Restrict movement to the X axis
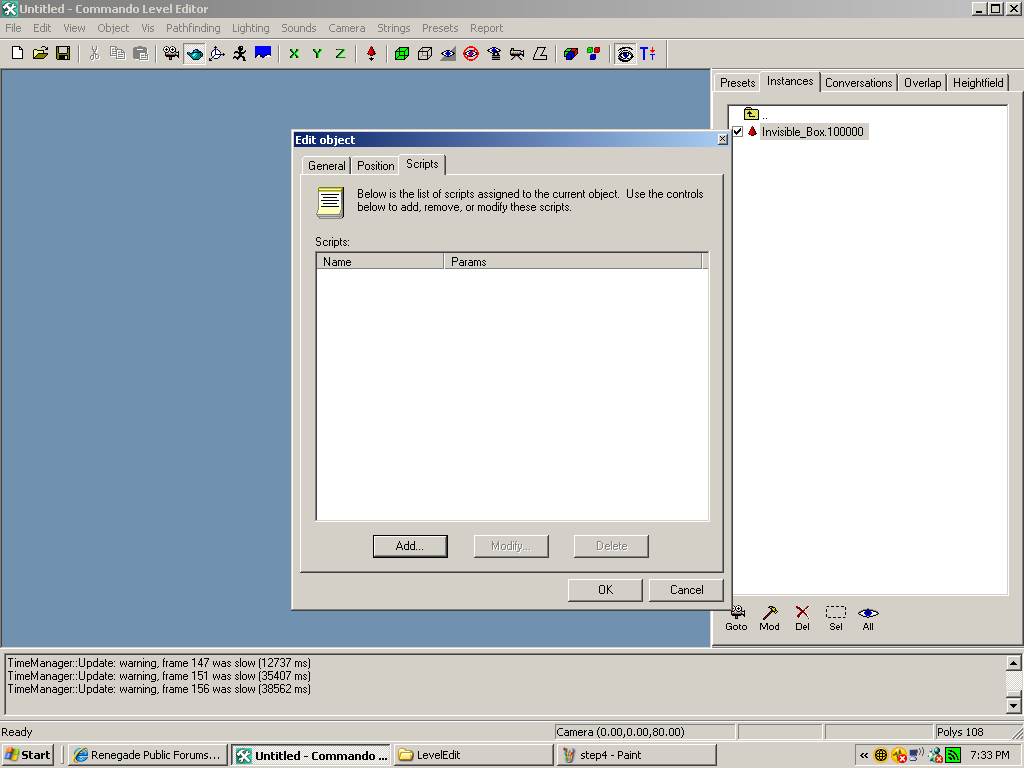This screenshot has height=768, width=1024. tap(294, 53)
